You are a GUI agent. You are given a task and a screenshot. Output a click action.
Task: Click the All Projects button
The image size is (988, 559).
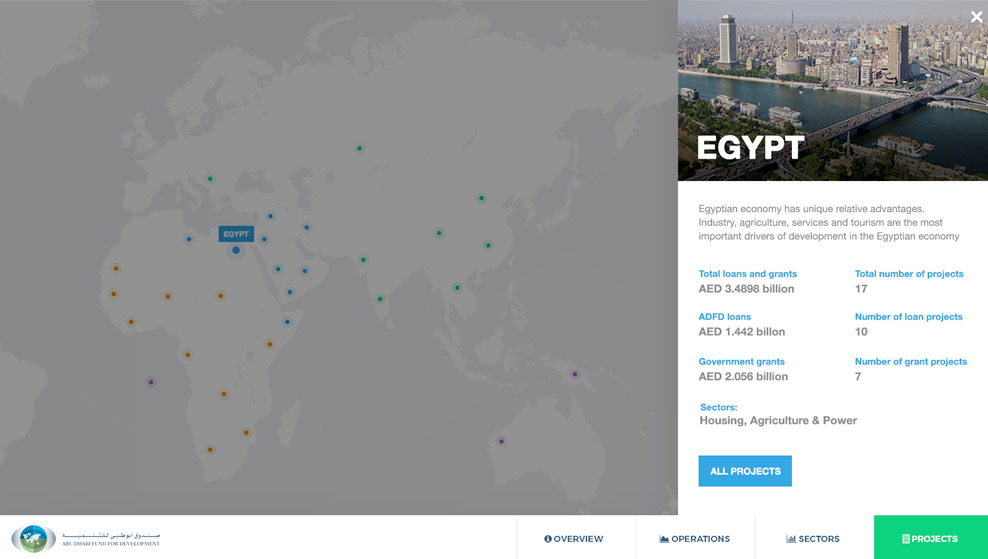click(745, 471)
